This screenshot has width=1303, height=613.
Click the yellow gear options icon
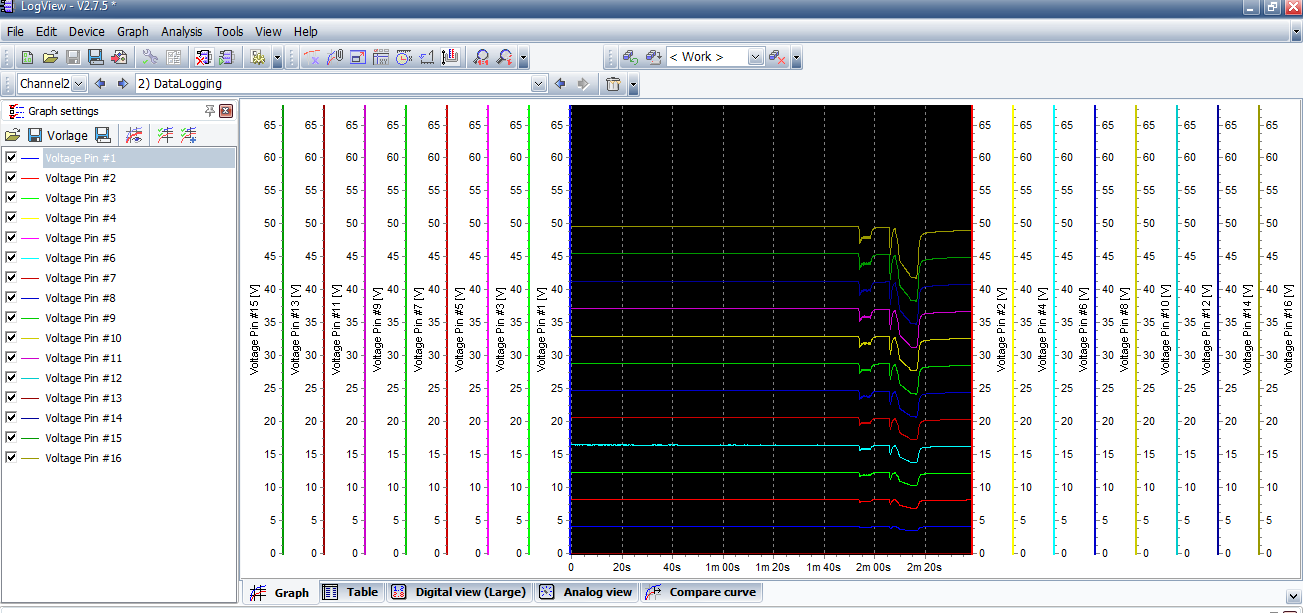click(x=258, y=57)
